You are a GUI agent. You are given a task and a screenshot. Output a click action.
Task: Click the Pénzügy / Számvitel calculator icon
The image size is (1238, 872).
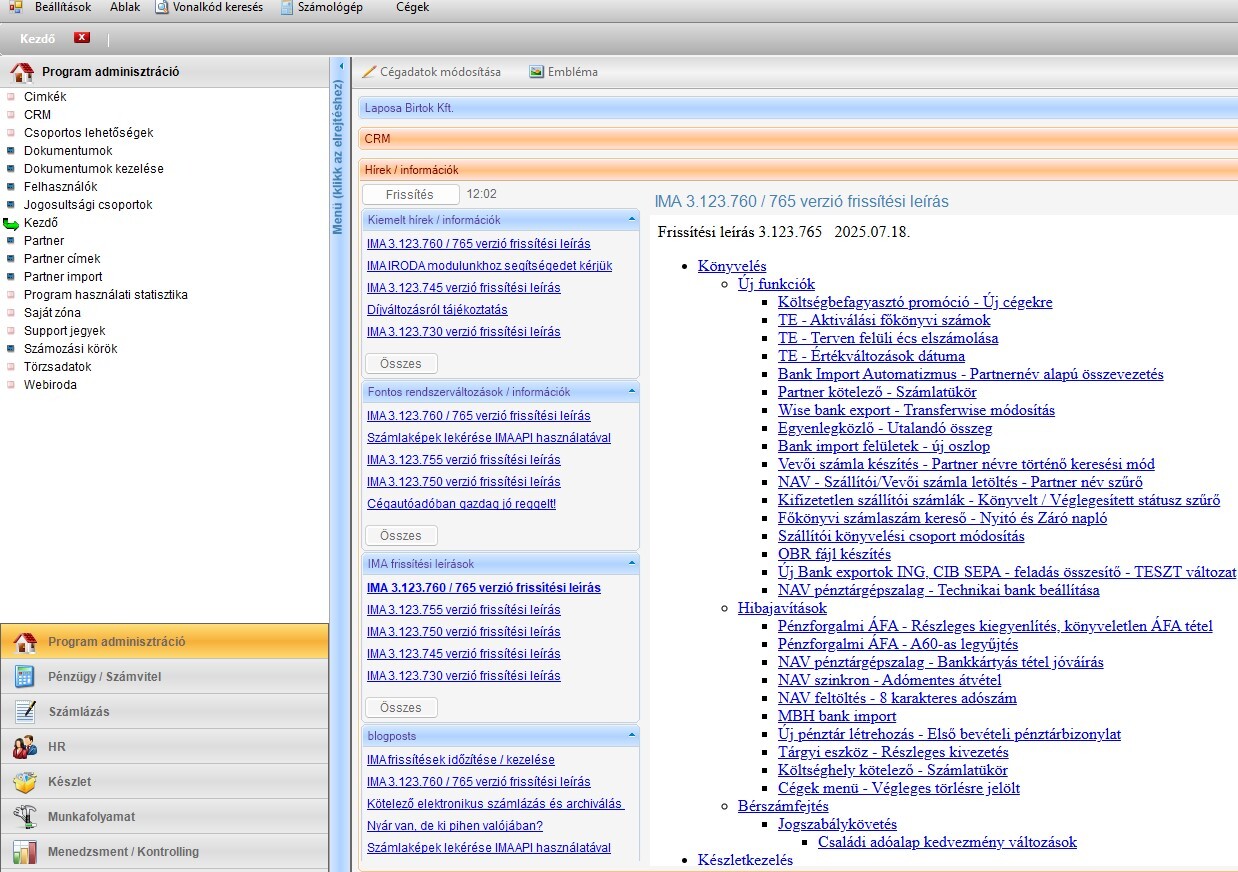click(25, 677)
